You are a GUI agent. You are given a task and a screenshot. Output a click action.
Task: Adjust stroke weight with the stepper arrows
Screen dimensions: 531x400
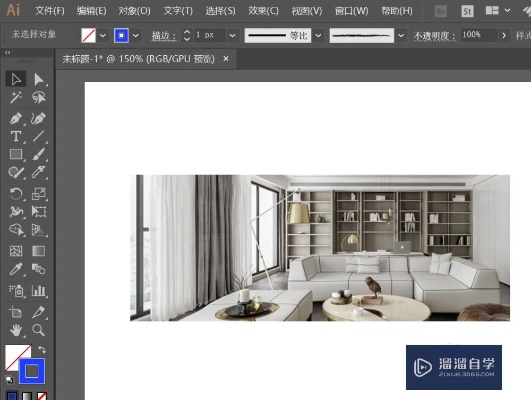point(187,35)
